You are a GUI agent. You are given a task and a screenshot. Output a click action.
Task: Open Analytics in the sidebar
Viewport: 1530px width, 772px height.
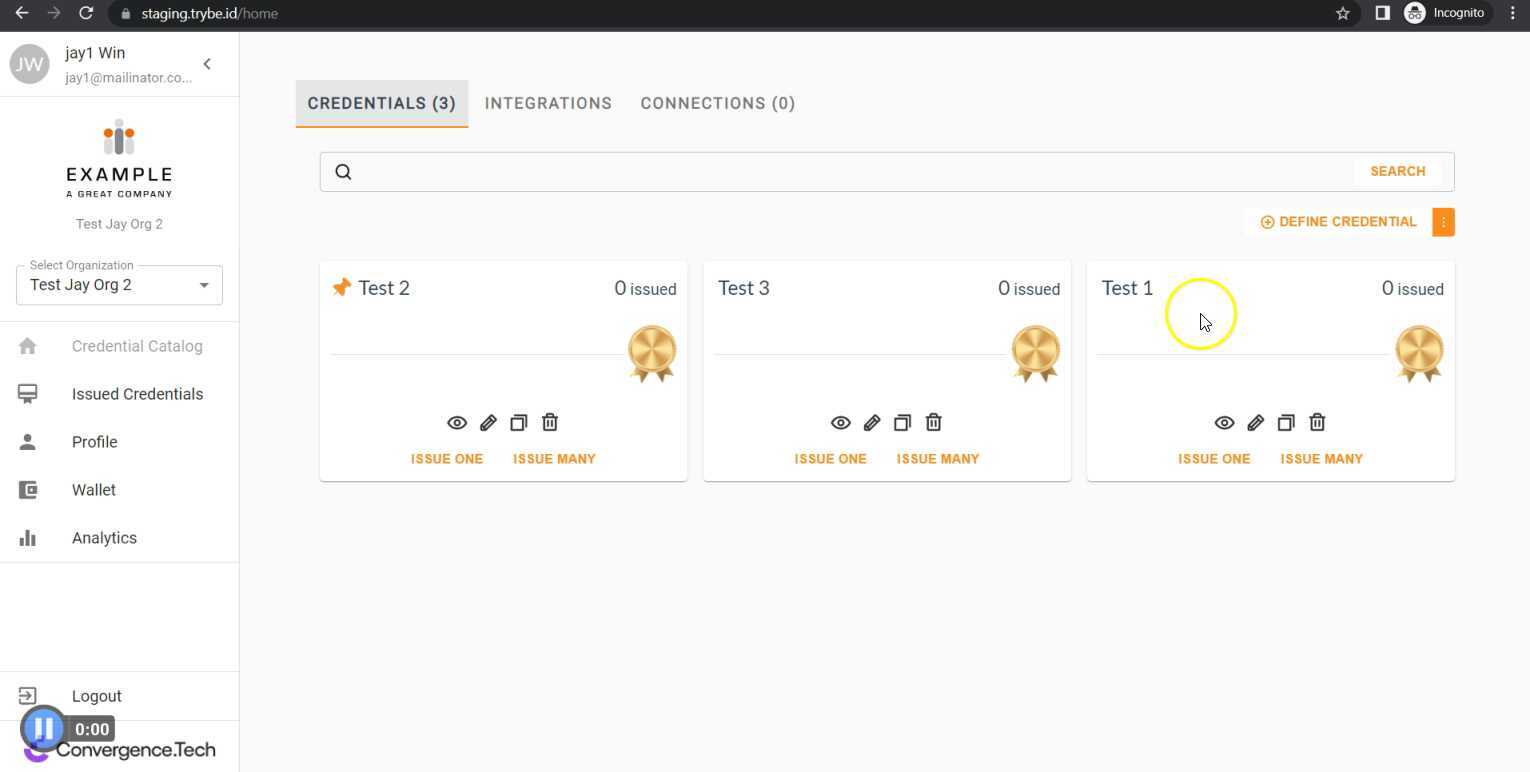[x=119, y=538]
